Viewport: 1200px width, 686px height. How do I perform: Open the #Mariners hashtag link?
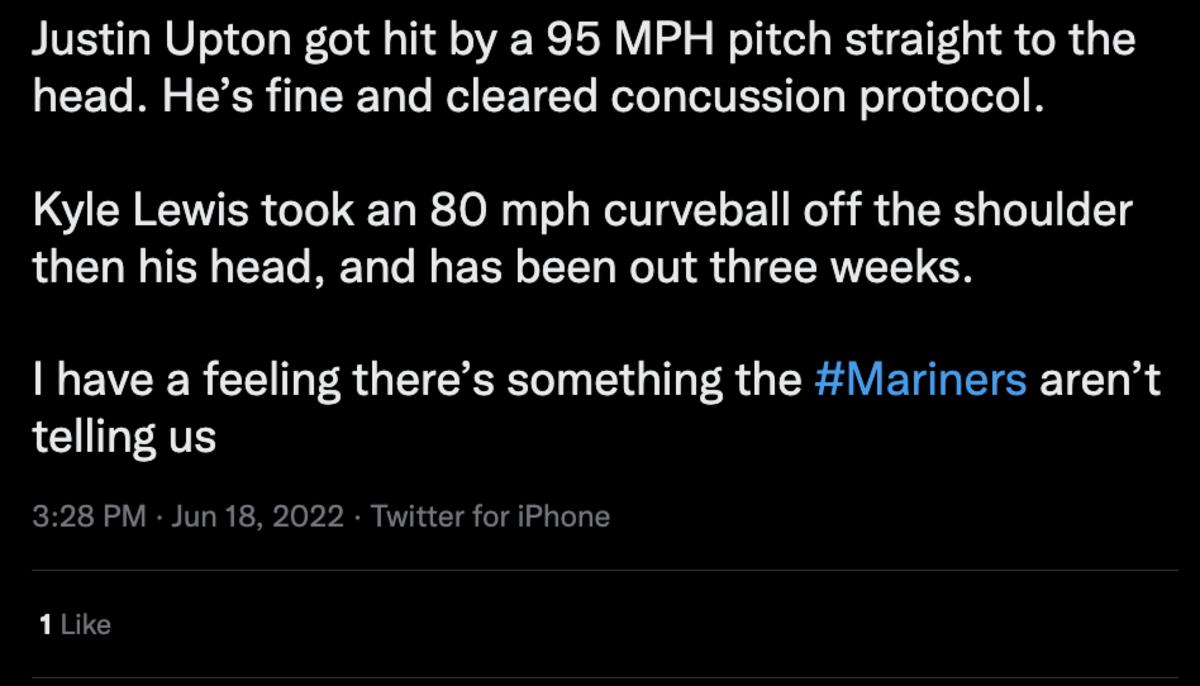click(x=920, y=381)
